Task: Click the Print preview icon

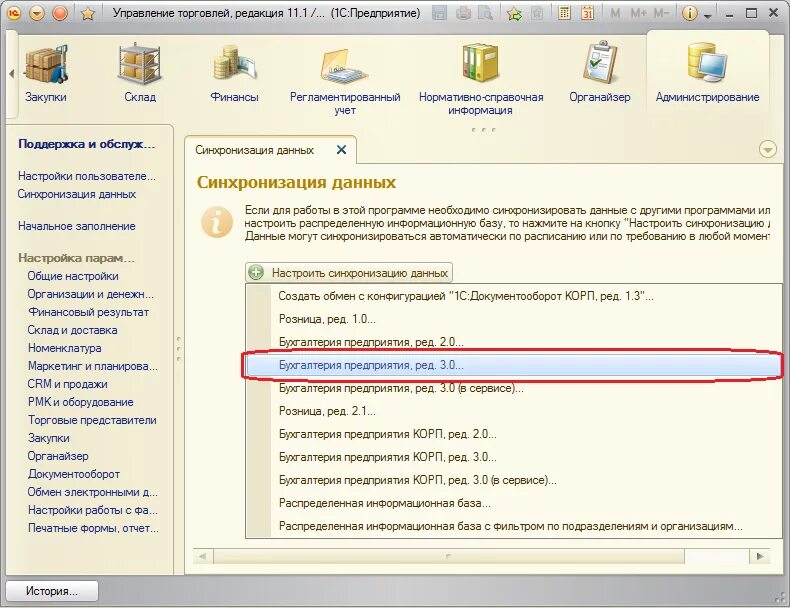Action: click(485, 14)
